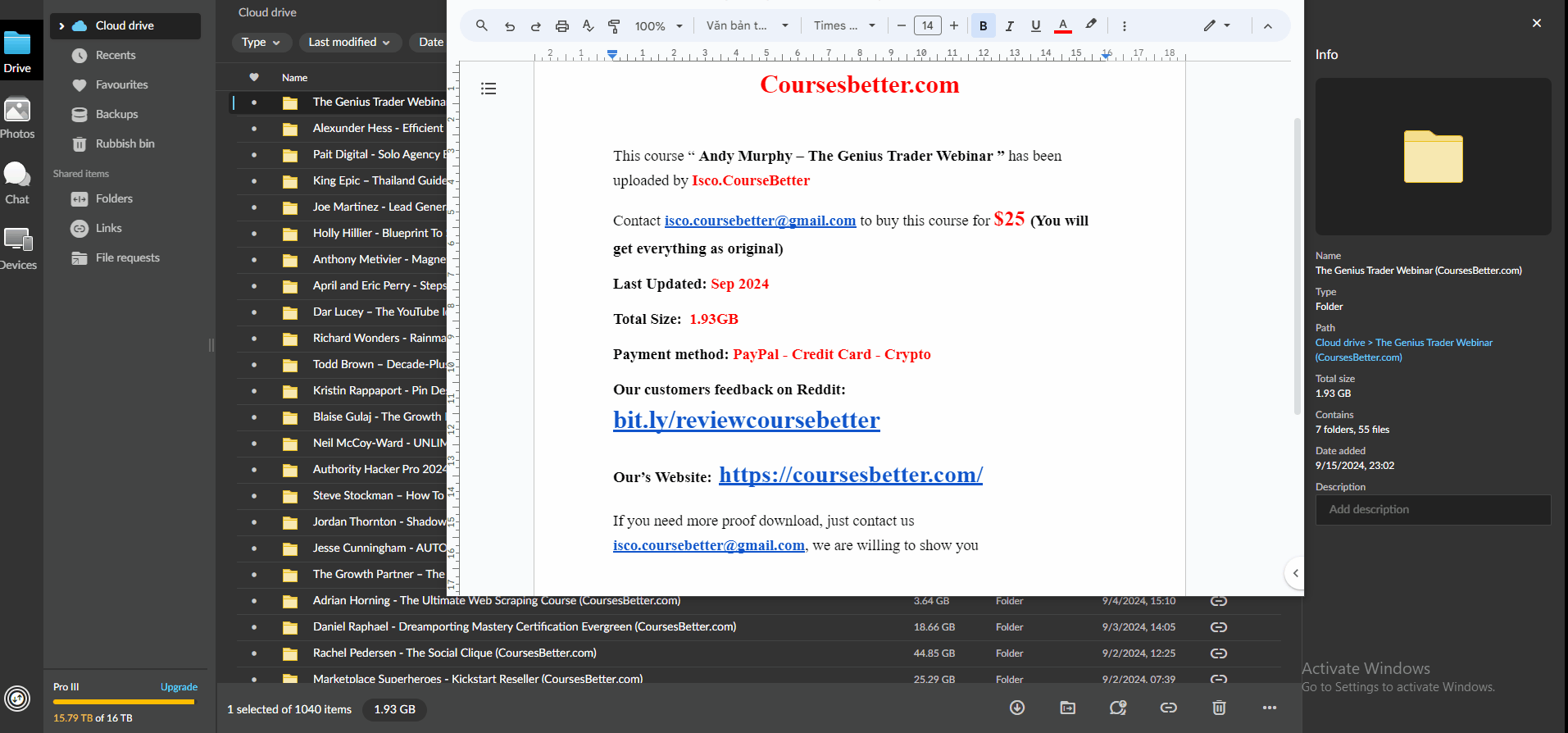The width and height of the screenshot is (1568, 733).
Task: Toggle bold formatting
Action: coord(984,26)
